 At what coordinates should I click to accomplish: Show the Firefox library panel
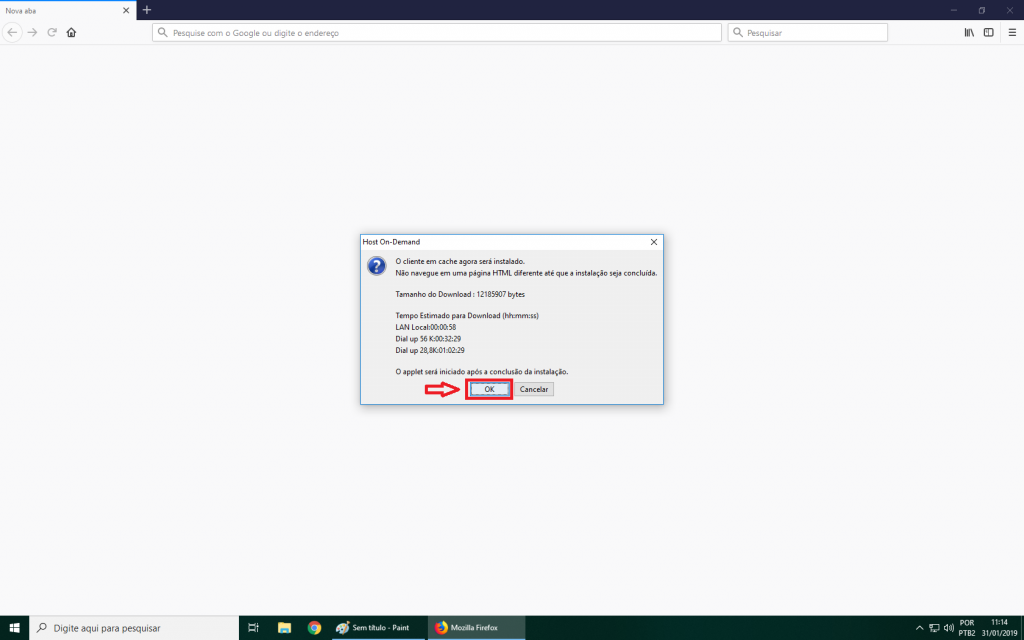point(969,32)
